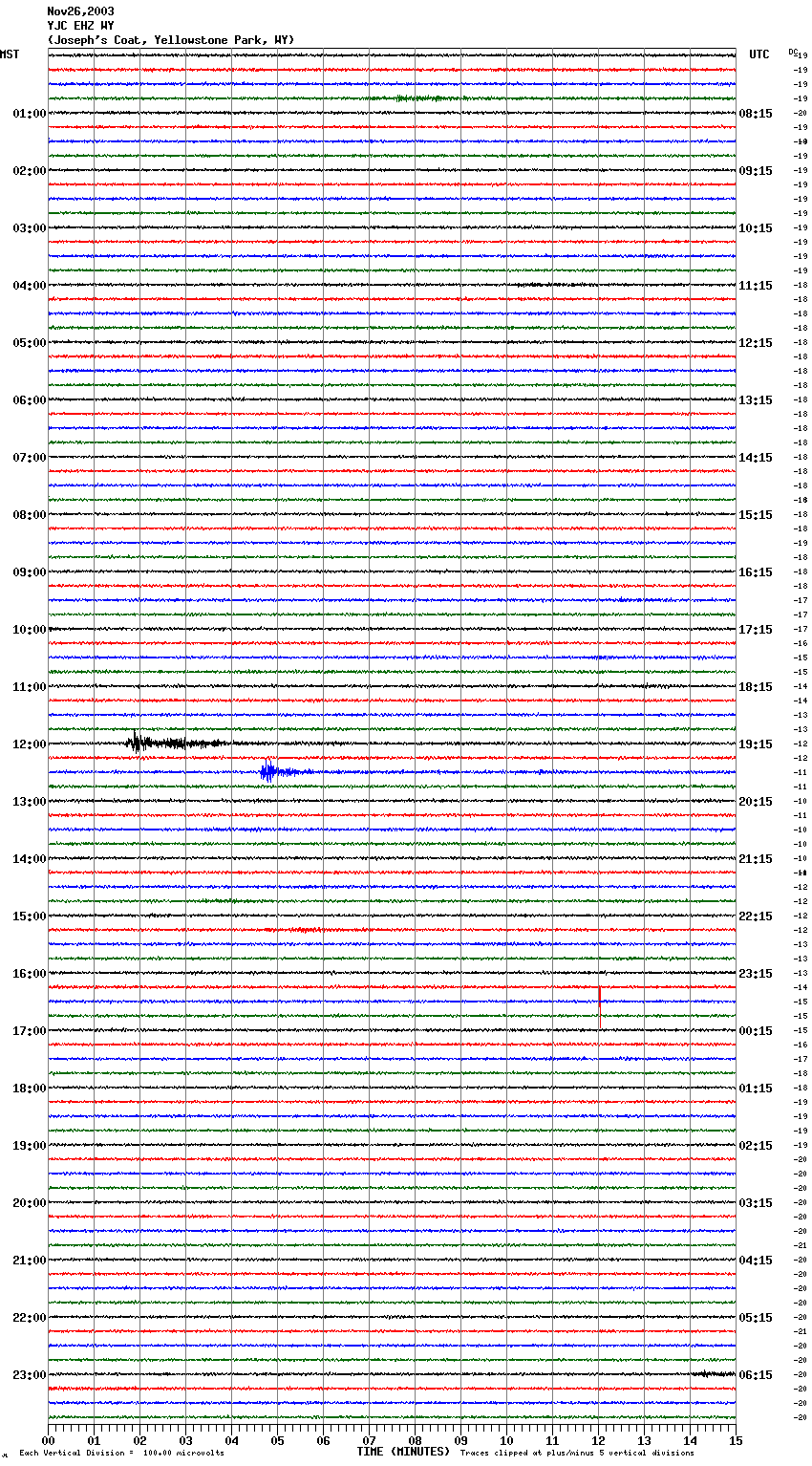
Task: Click the date header Nov26,2003
Action: (80, 11)
